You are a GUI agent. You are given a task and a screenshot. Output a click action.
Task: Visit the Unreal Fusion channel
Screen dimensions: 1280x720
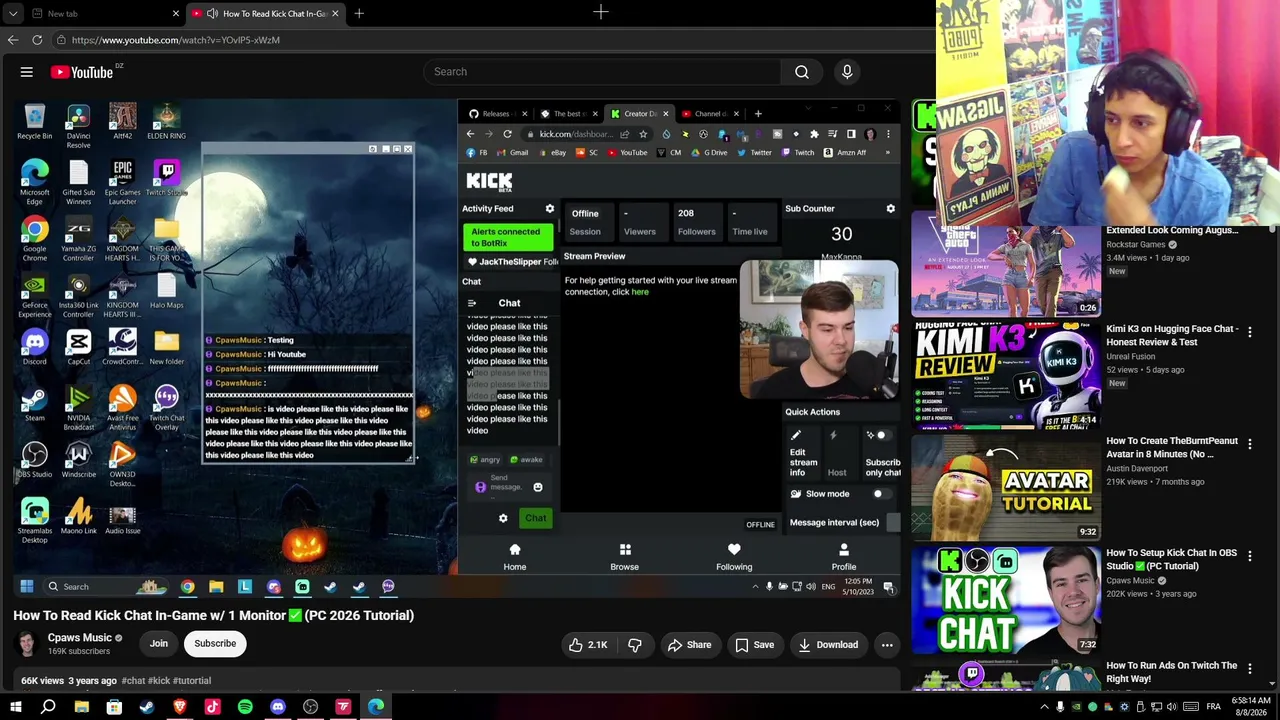click(1130, 356)
